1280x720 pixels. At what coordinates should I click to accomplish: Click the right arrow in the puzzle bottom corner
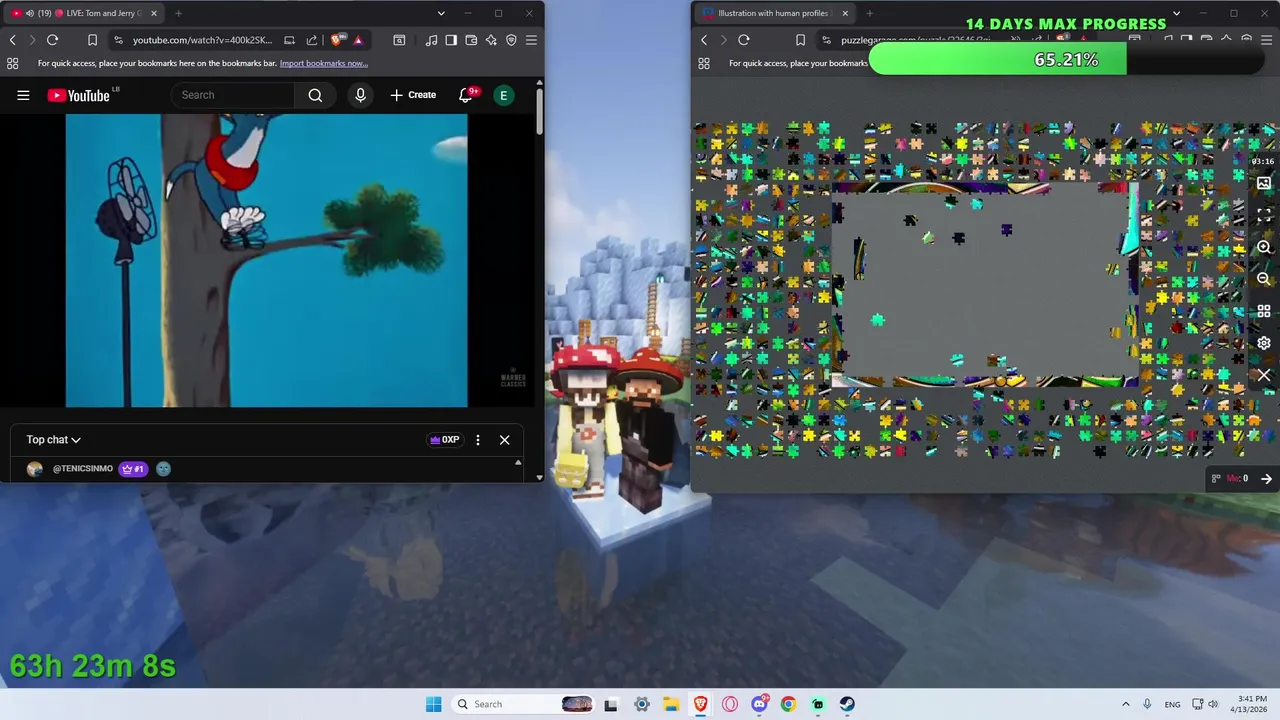click(x=1266, y=479)
